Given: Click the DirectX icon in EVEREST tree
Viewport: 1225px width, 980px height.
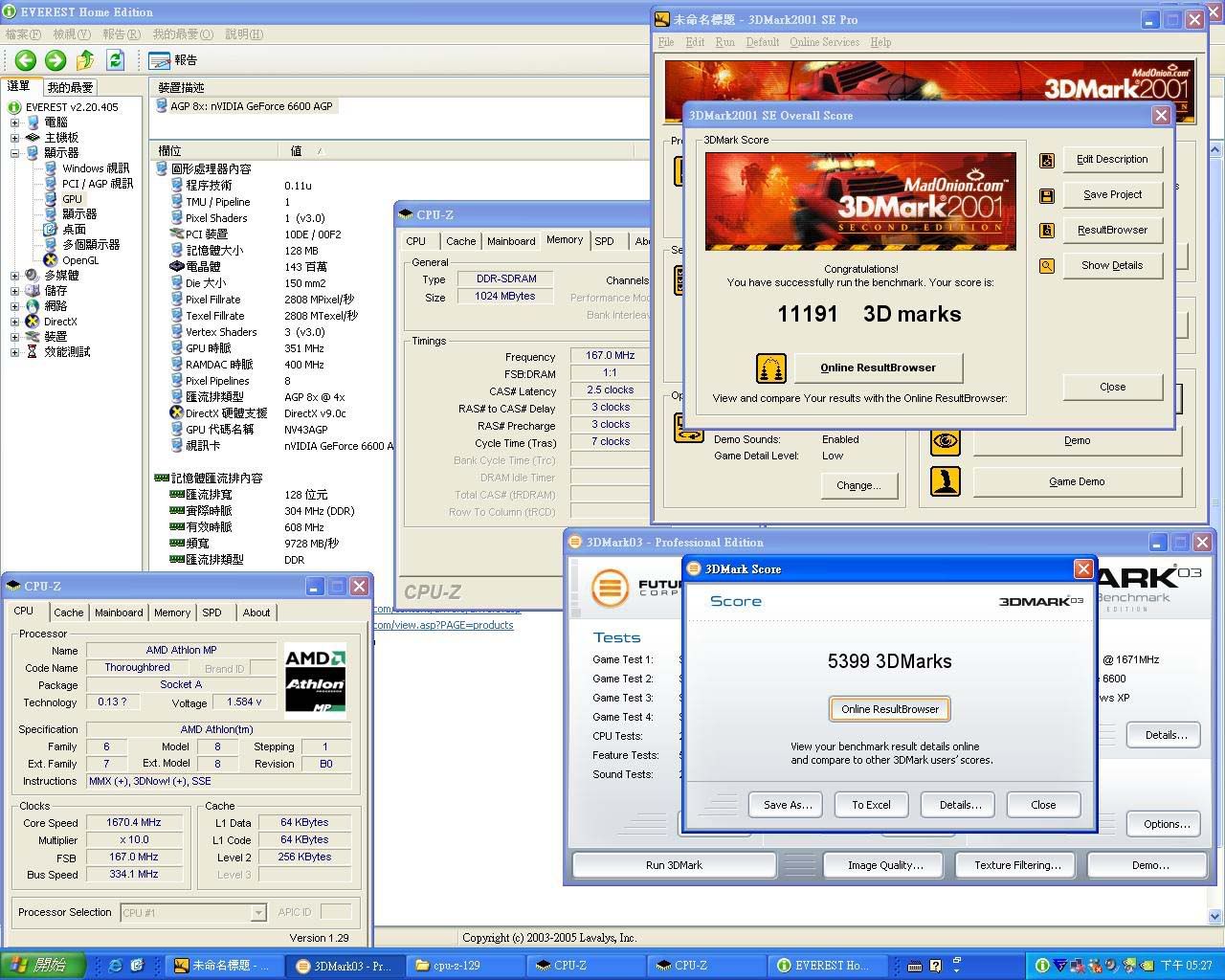Looking at the screenshot, I should coord(33,322).
